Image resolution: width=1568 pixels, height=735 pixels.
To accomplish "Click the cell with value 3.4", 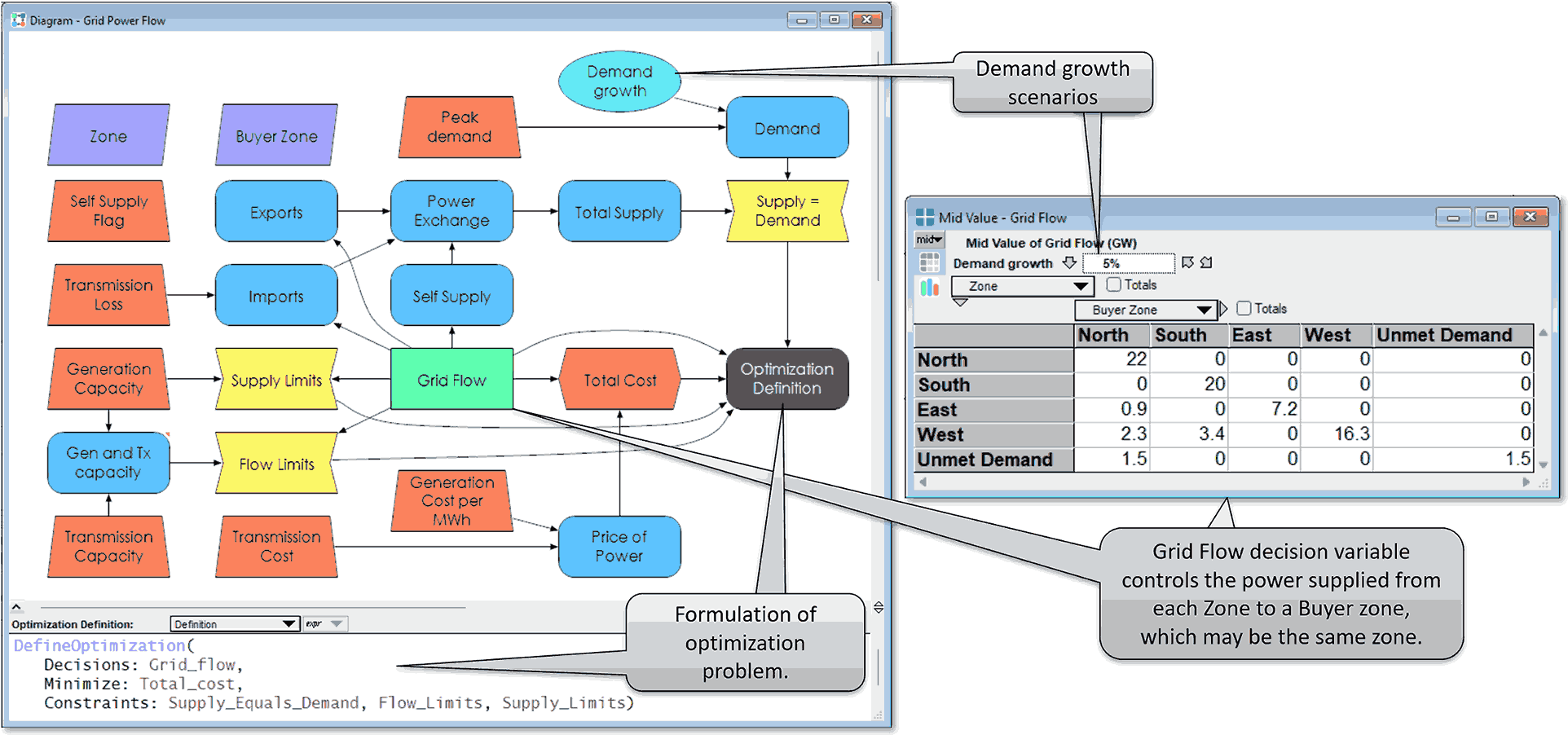I will pos(1188,434).
